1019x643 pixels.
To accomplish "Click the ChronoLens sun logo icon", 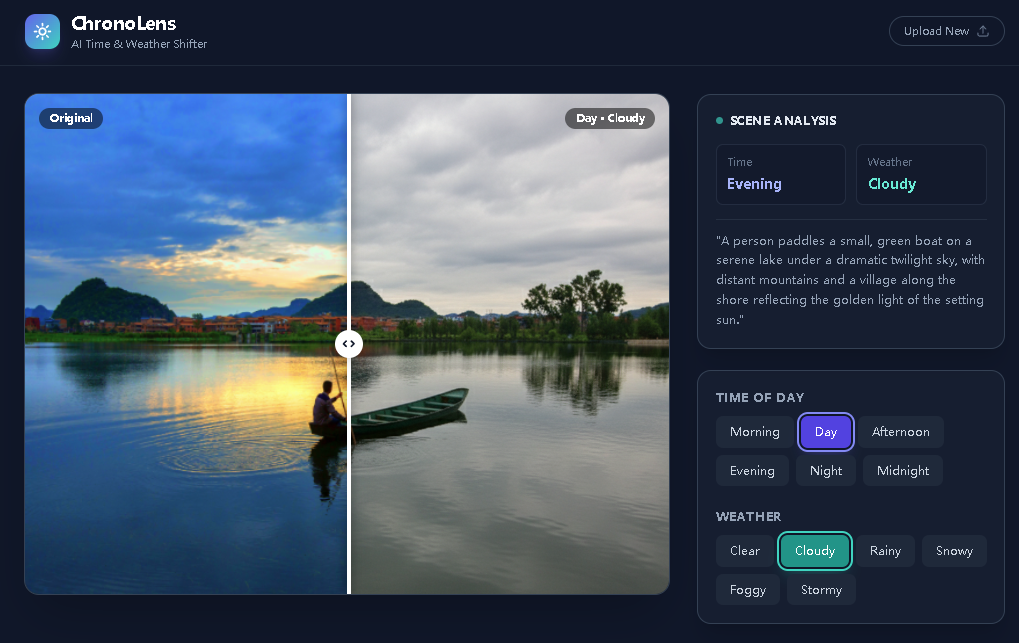I will pyautogui.click(x=42, y=31).
